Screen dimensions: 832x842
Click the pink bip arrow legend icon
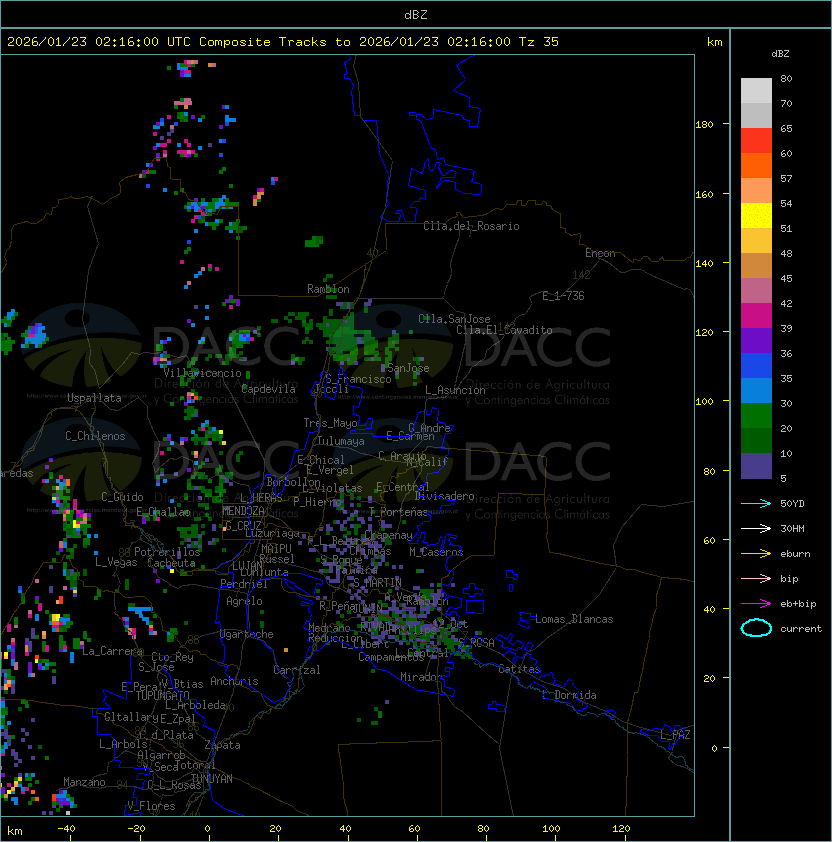click(x=756, y=578)
